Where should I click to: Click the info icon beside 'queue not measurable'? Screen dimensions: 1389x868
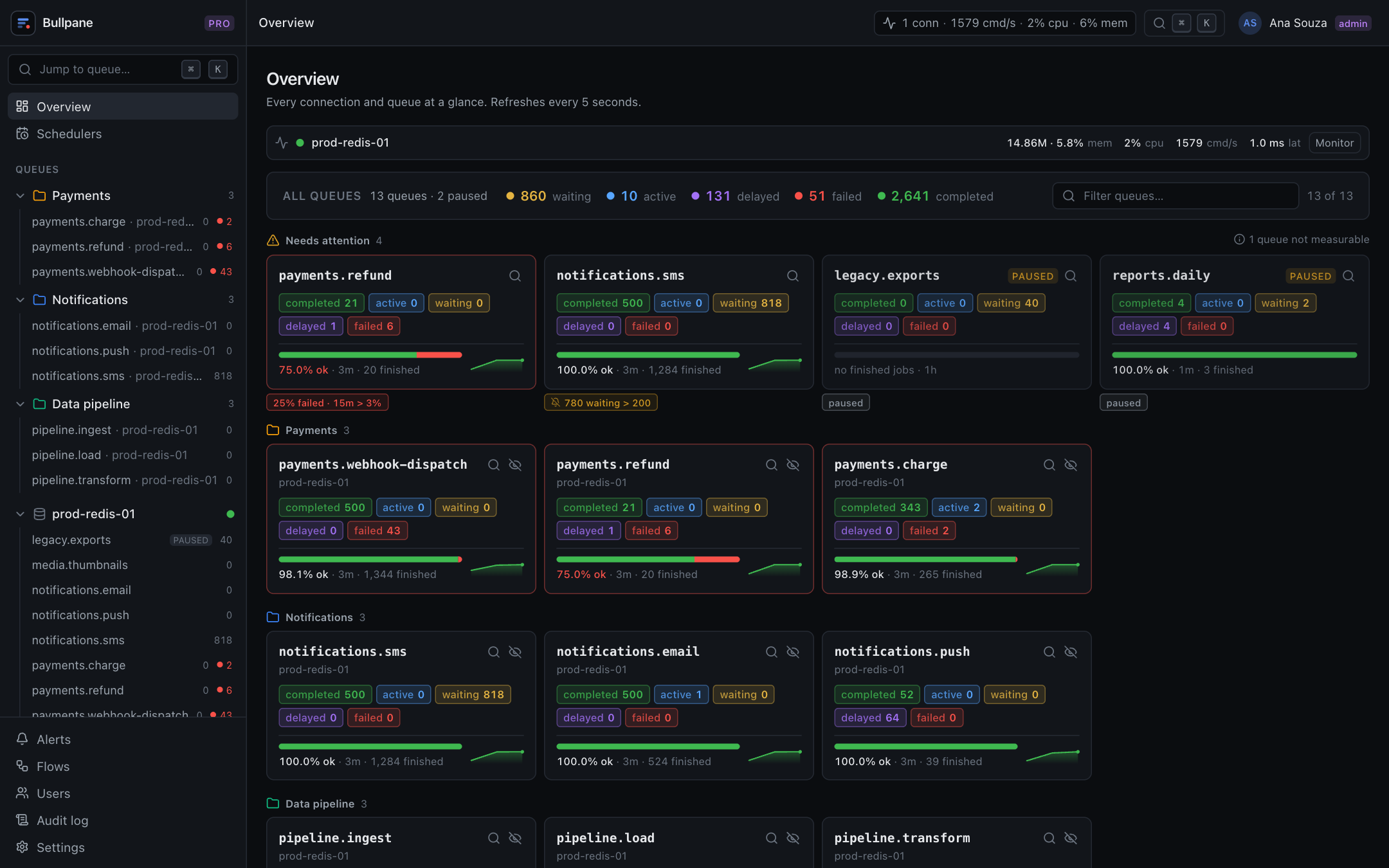(1239, 239)
